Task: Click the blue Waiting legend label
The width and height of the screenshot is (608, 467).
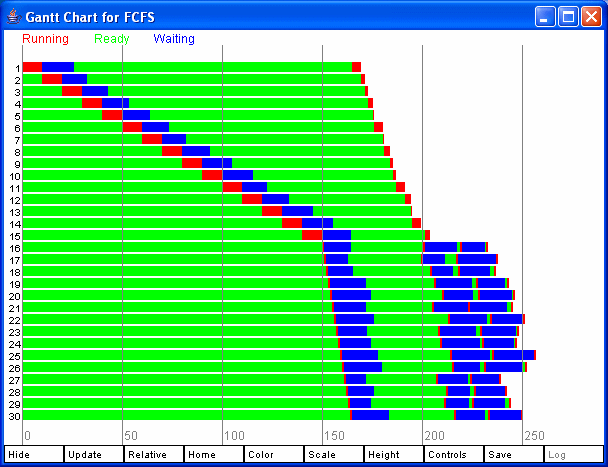Action: click(x=174, y=39)
